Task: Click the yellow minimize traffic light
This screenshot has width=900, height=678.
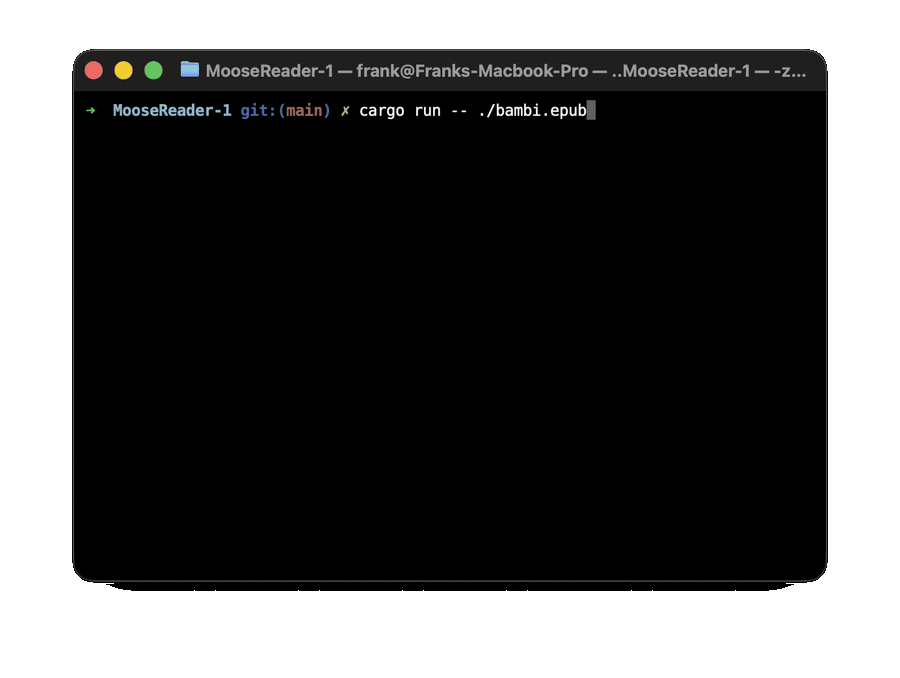Action: click(x=123, y=70)
